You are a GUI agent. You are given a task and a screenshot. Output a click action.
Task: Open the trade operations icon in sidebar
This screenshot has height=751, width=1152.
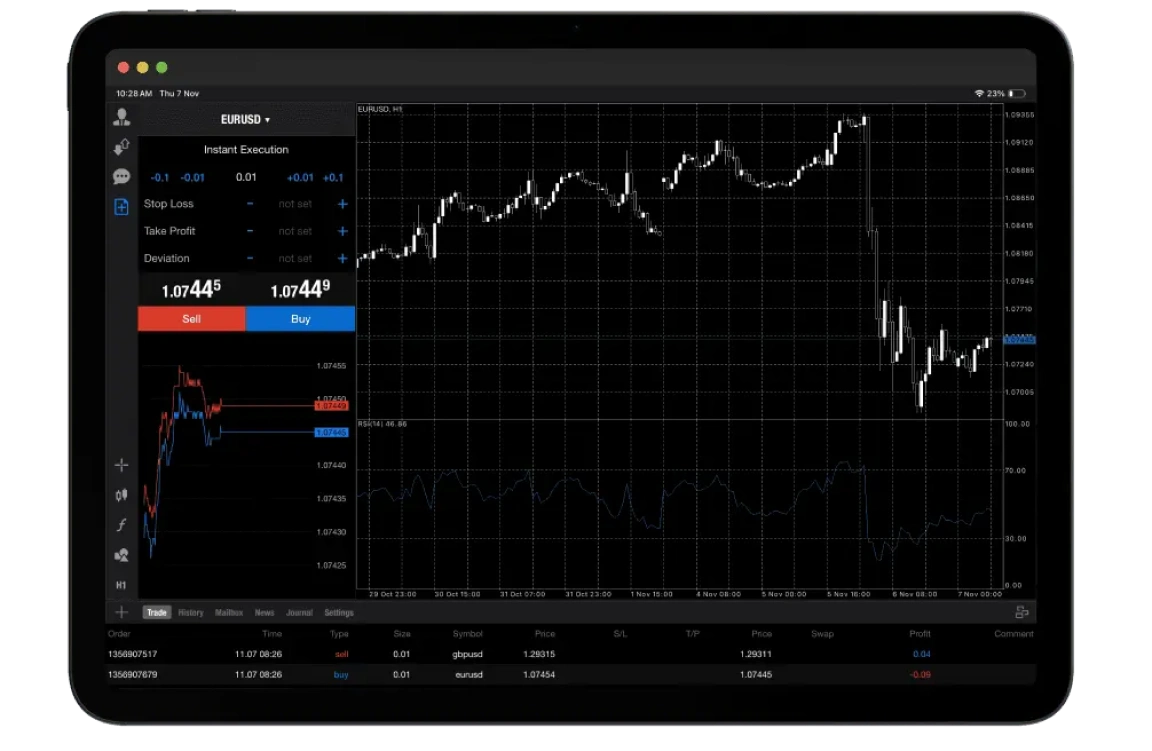(x=121, y=146)
